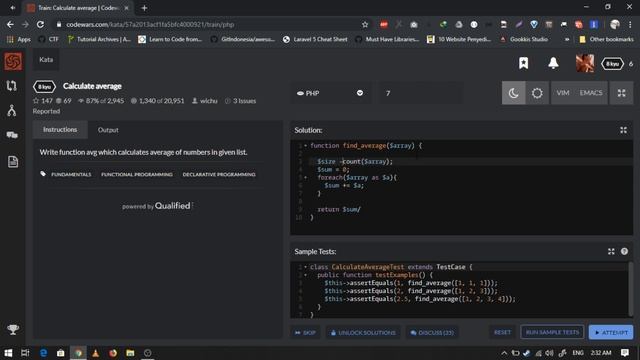This screenshot has height=360, width=640.
Task: Expand the Solution editor panel
Action: pos(623,130)
